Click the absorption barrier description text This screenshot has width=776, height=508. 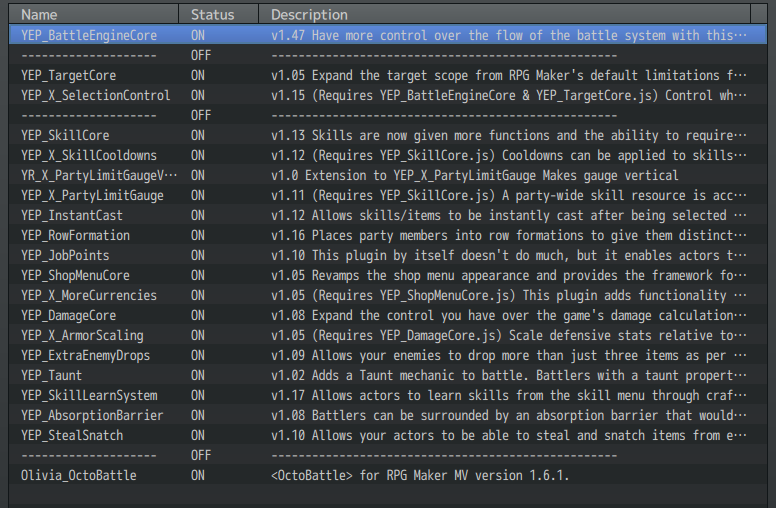509,415
